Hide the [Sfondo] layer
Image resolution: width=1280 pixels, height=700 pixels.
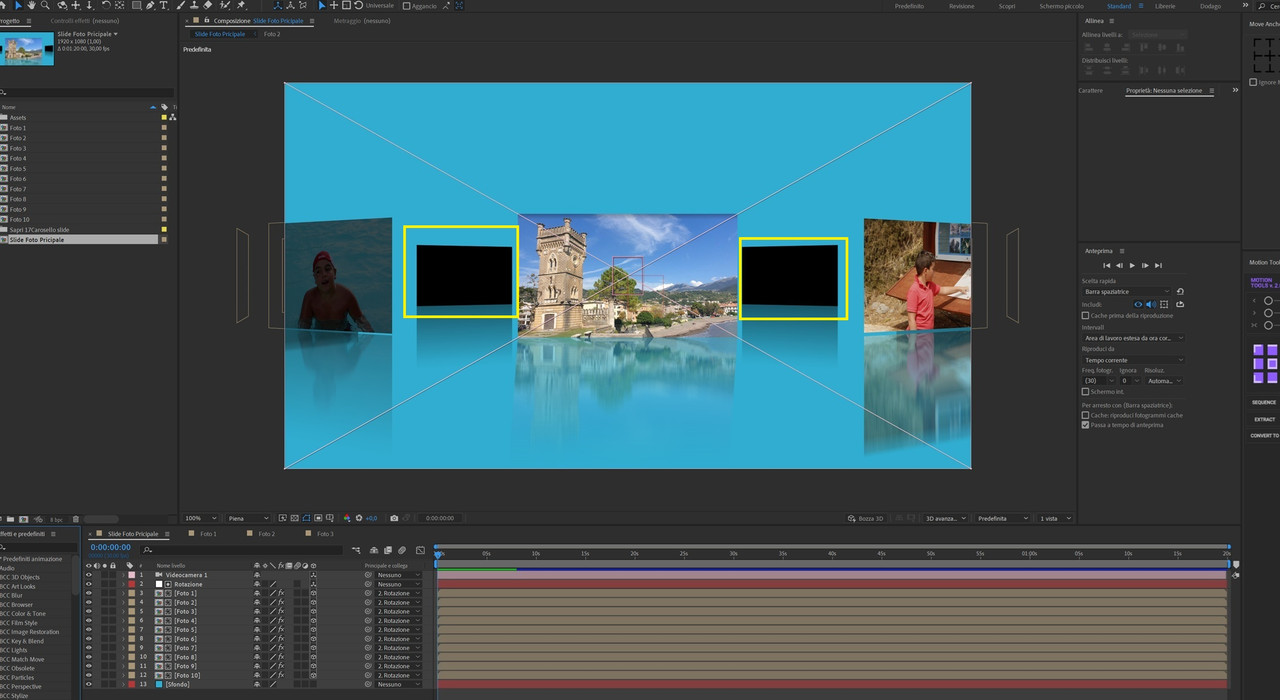89,684
